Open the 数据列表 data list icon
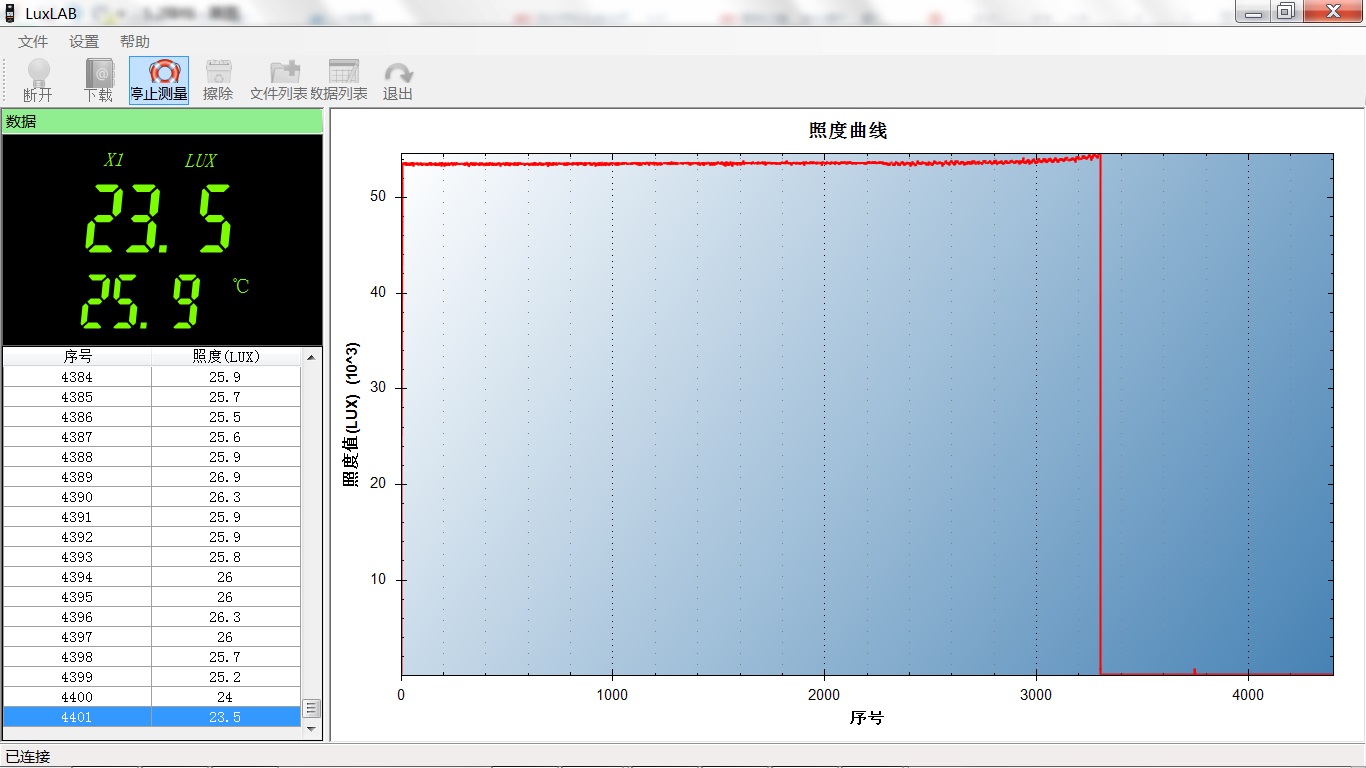Viewport: 1366px width, 768px height. coord(339,80)
